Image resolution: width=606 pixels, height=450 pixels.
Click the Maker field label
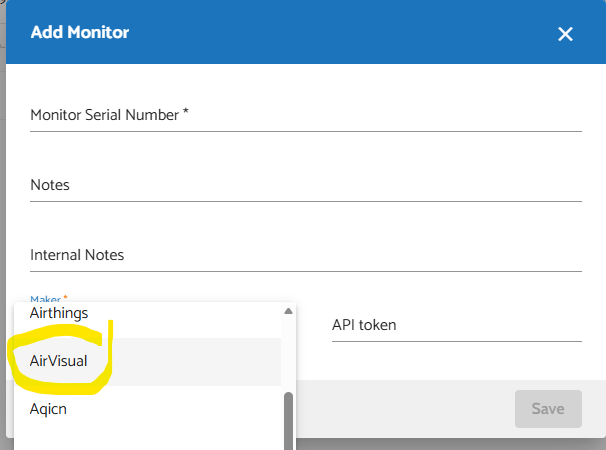(x=45, y=298)
